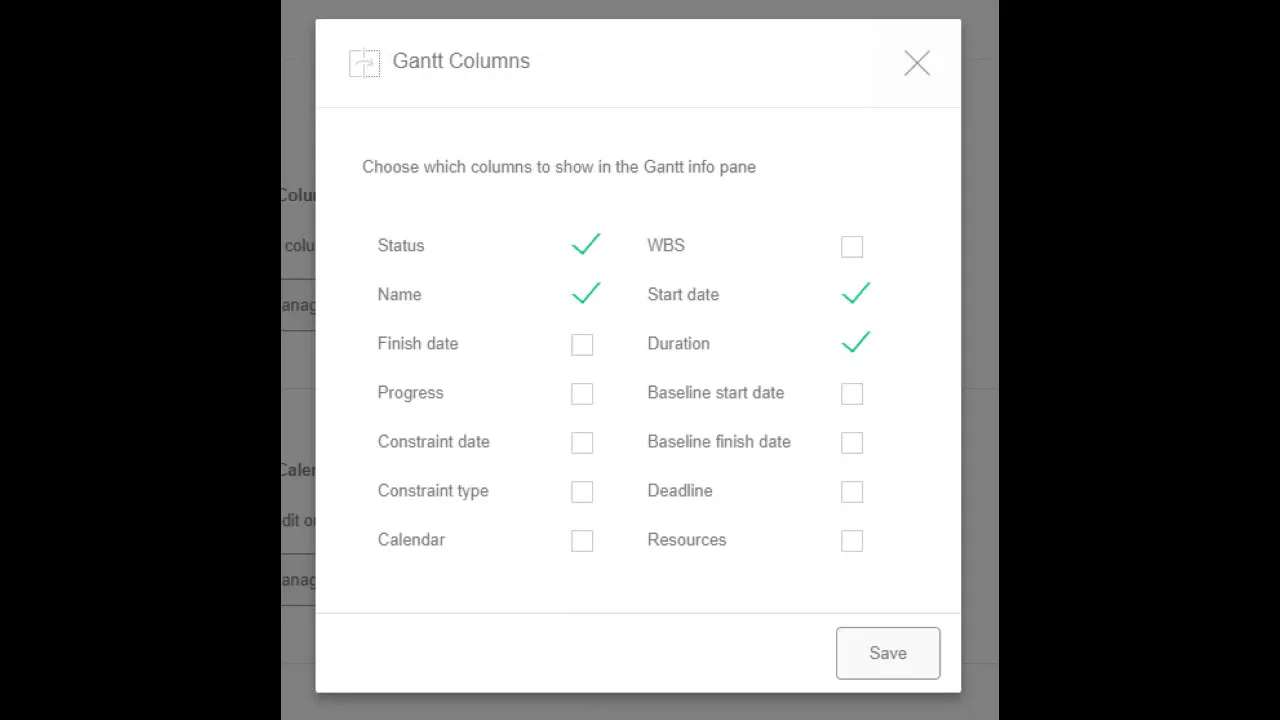
Task: Tick the Constraint type checkbox
Action: [582, 491]
